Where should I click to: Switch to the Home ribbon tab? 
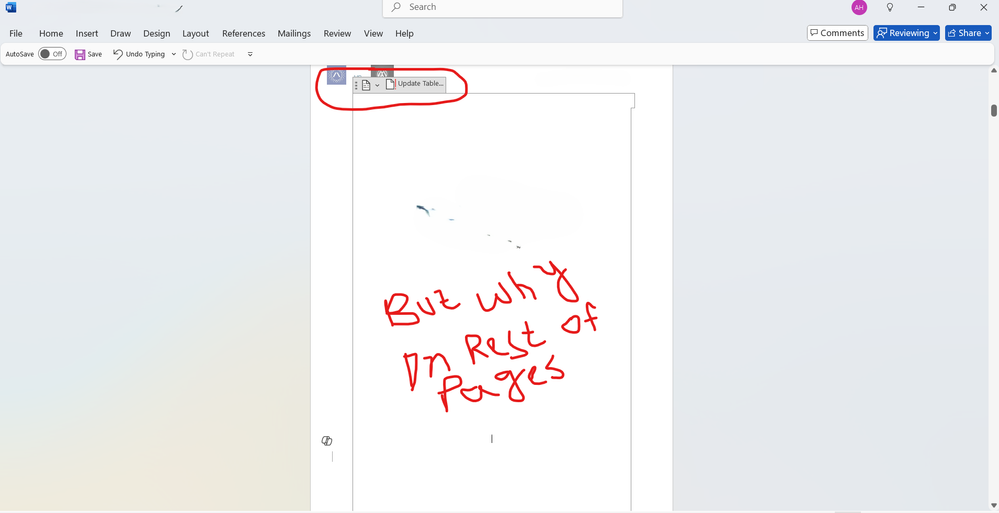(51, 33)
